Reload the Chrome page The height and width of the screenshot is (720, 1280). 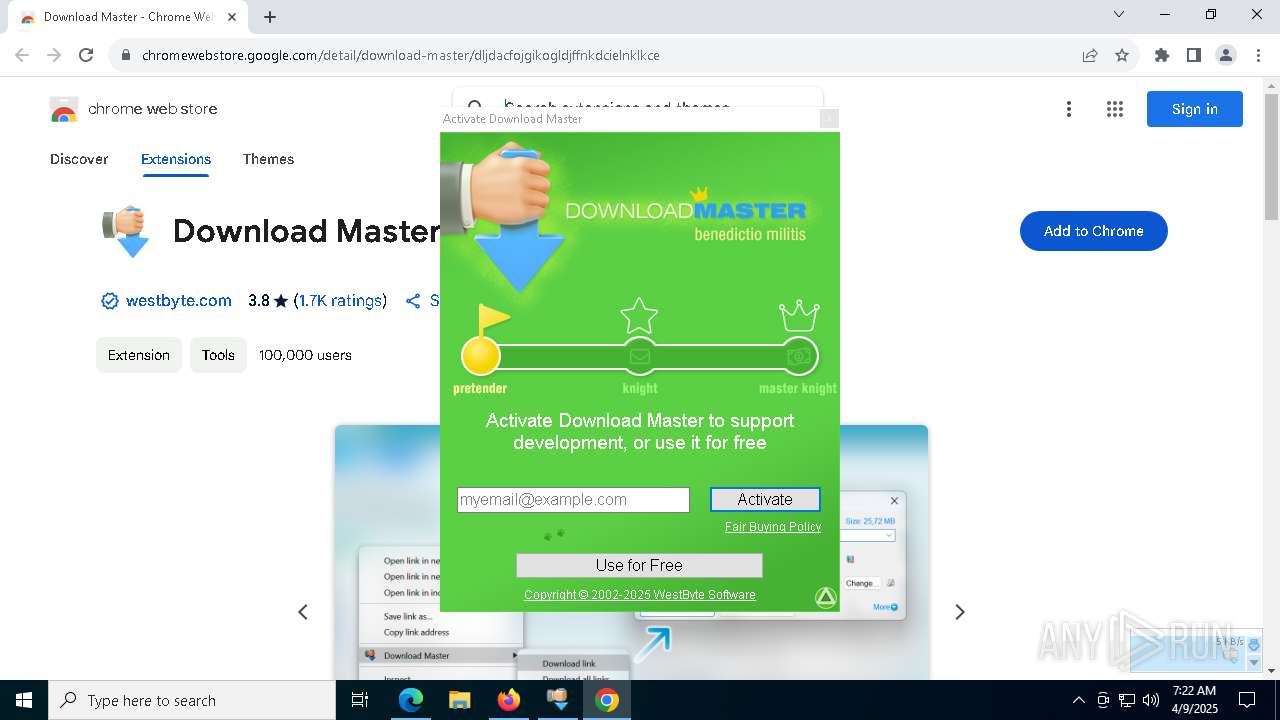point(86,55)
